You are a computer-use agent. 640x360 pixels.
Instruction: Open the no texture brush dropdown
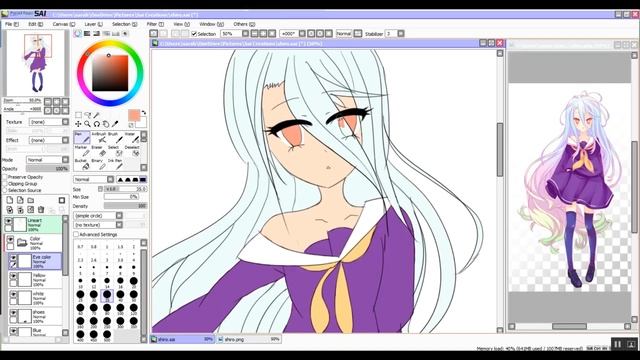pyautogui.click(x=98, y=225)
